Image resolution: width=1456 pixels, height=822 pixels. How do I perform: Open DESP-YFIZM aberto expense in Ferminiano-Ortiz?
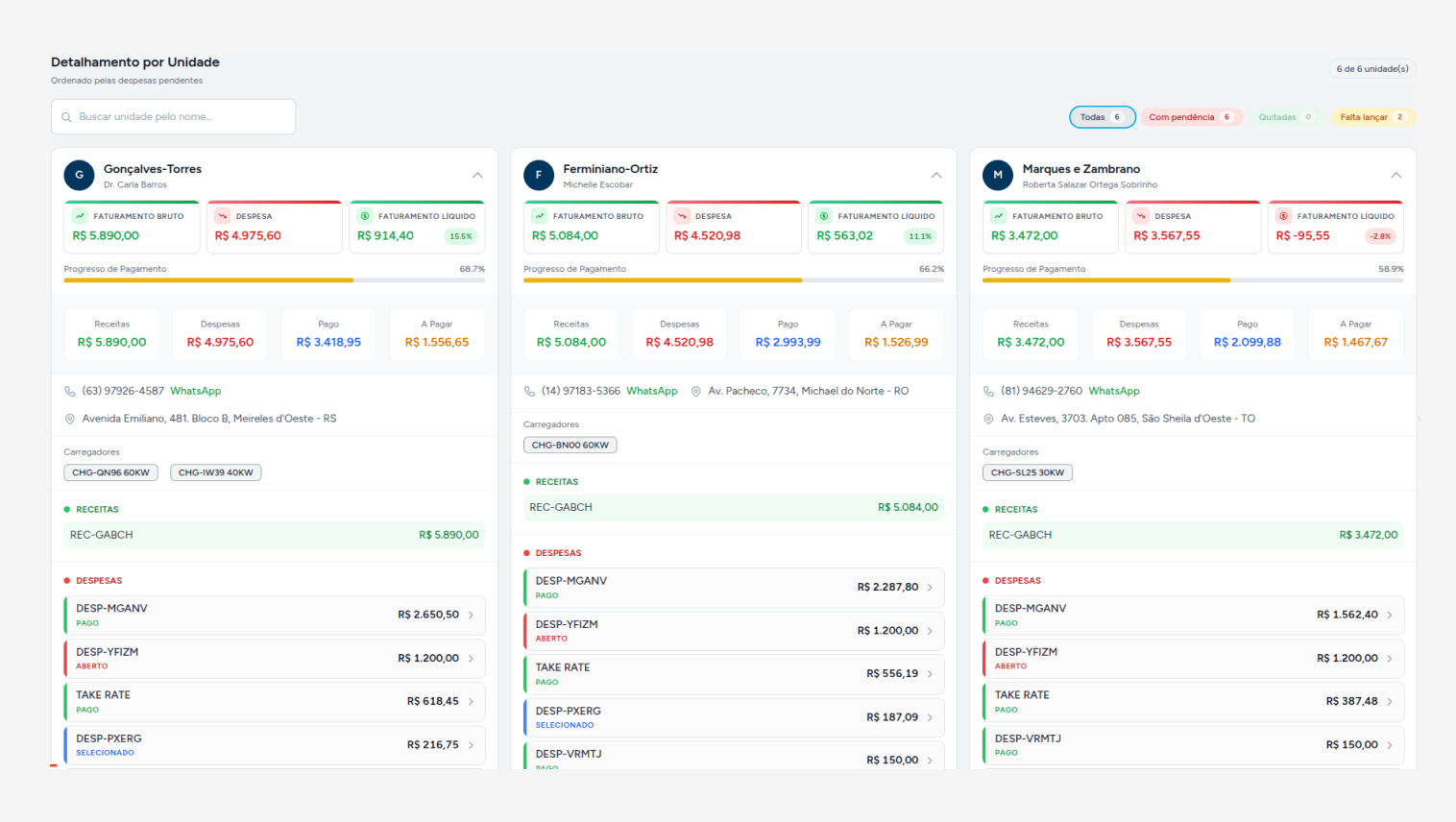coord(734,631)
